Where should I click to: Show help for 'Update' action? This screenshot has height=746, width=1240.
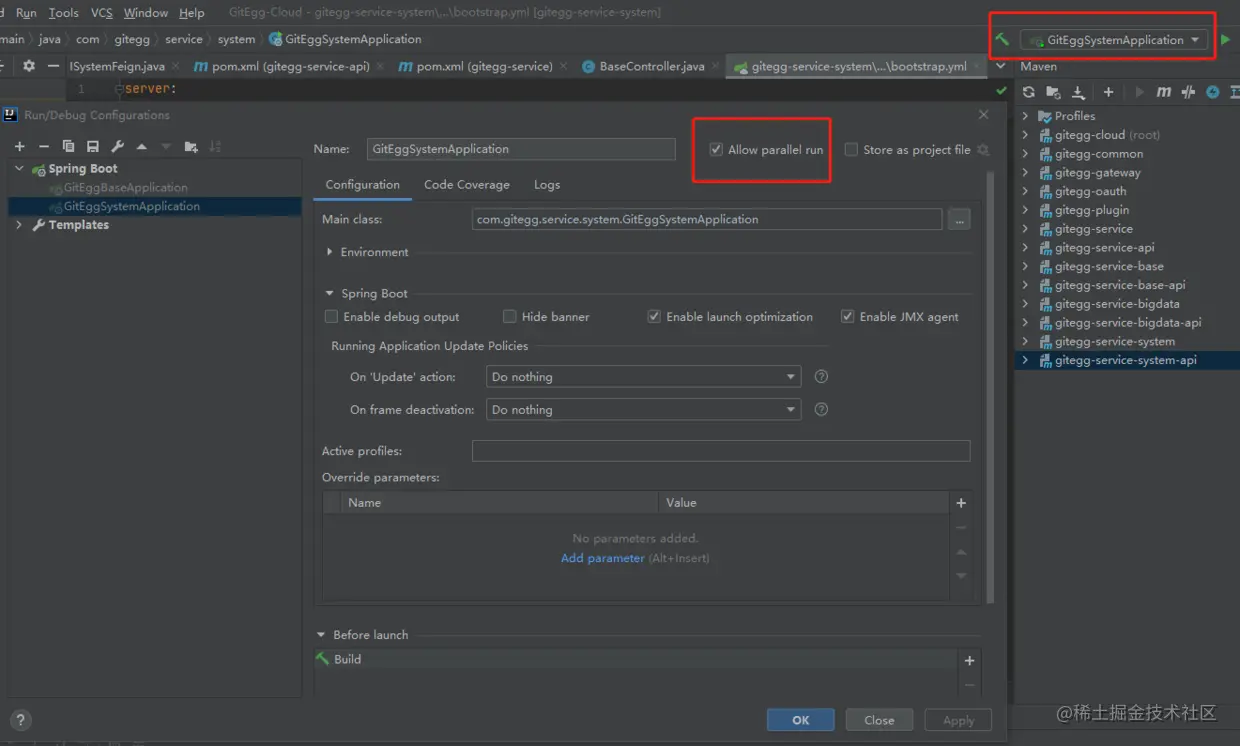point(821,377)
